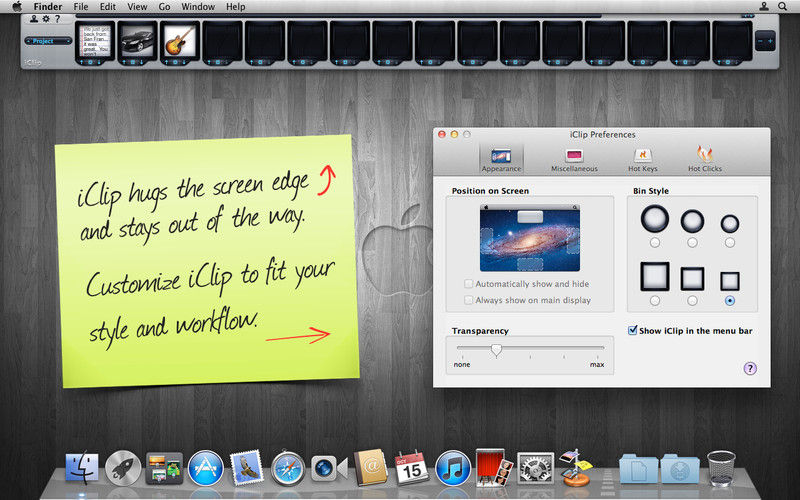Select the small square bin style radio
Screen dimensions: 800x500
point(730,301)
